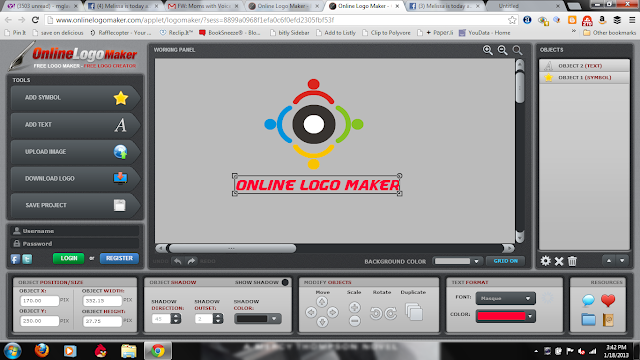
Task: Launch Firefox from the taskbar
Action: click(42, 351)
